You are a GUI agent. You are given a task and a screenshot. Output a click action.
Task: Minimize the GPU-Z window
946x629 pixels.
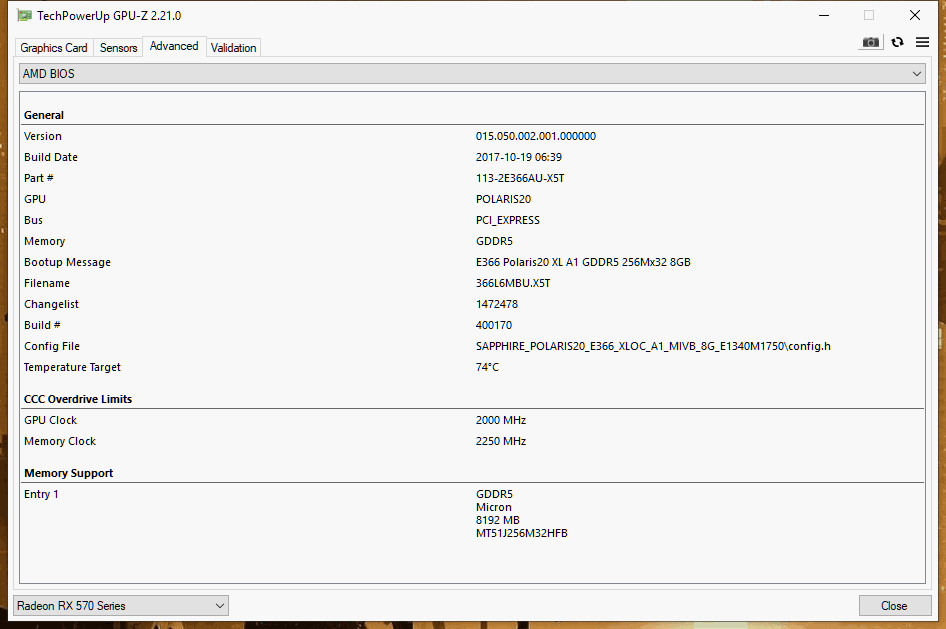824,16
